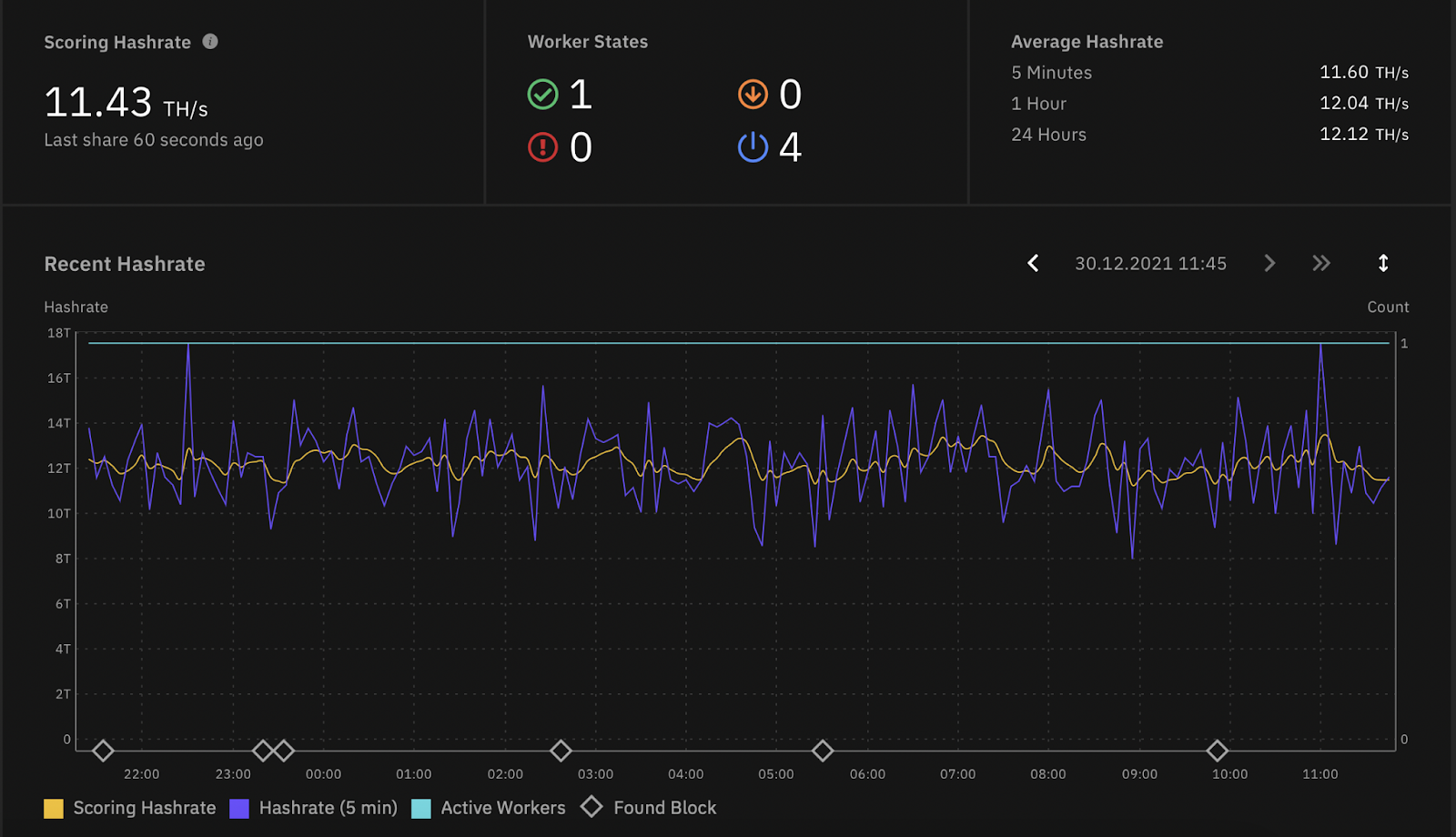1456x837 pixels.
Task: Click the Hashrate axis label
Action: tap(76, 308)
